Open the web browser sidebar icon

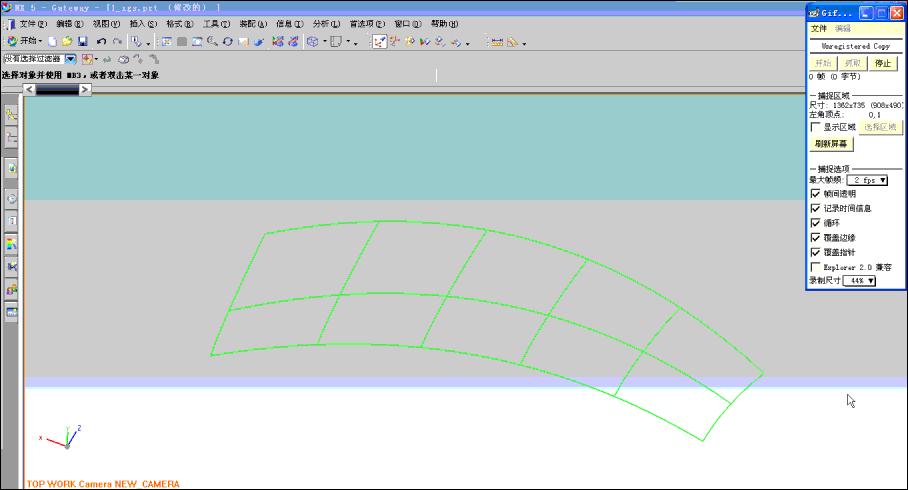(x=11, y=312)
